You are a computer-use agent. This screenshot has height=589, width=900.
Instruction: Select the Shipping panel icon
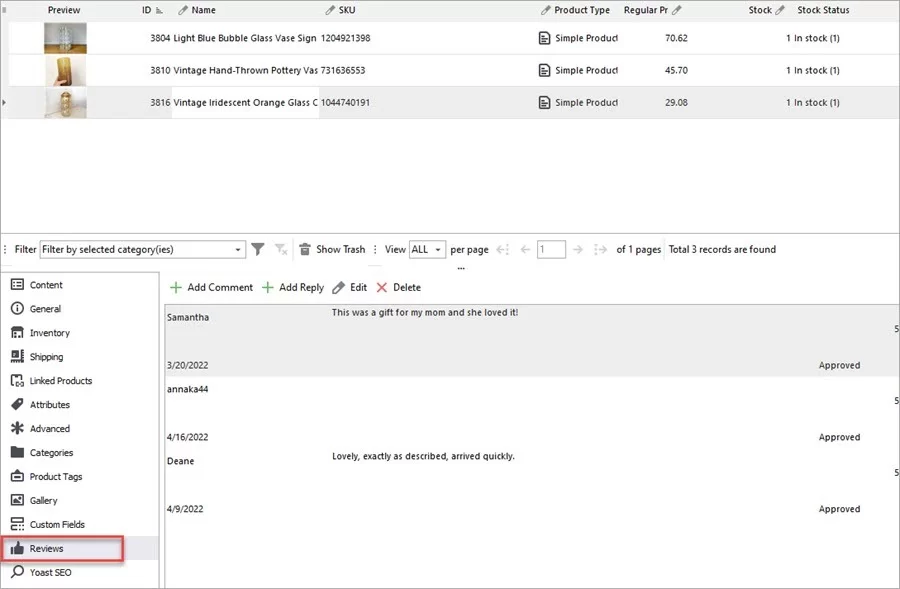[x=19, y=356]
